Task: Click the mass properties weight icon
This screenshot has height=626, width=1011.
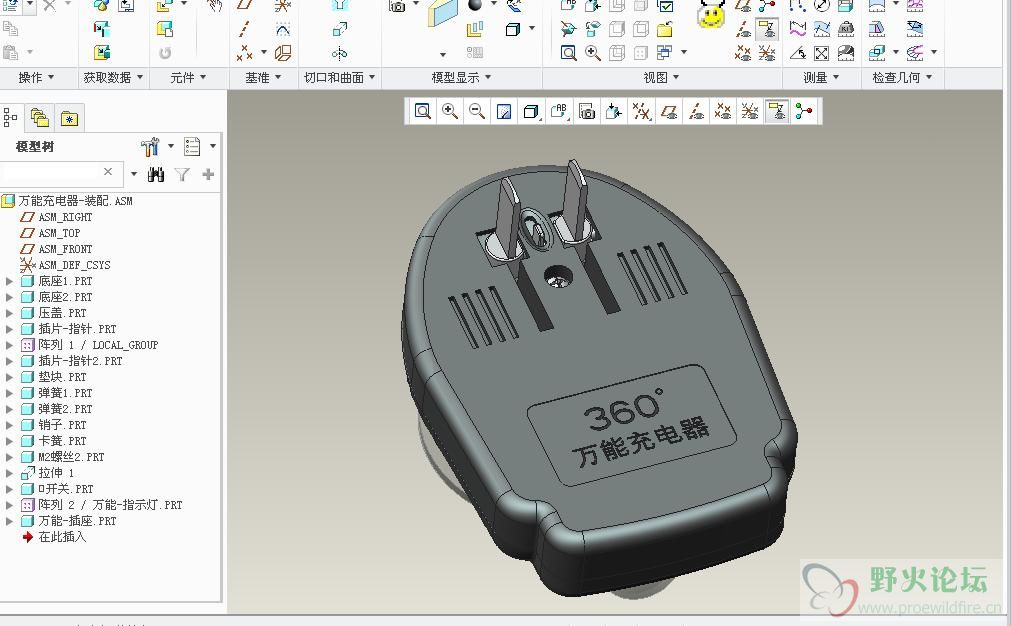Action: coord(846,29)
